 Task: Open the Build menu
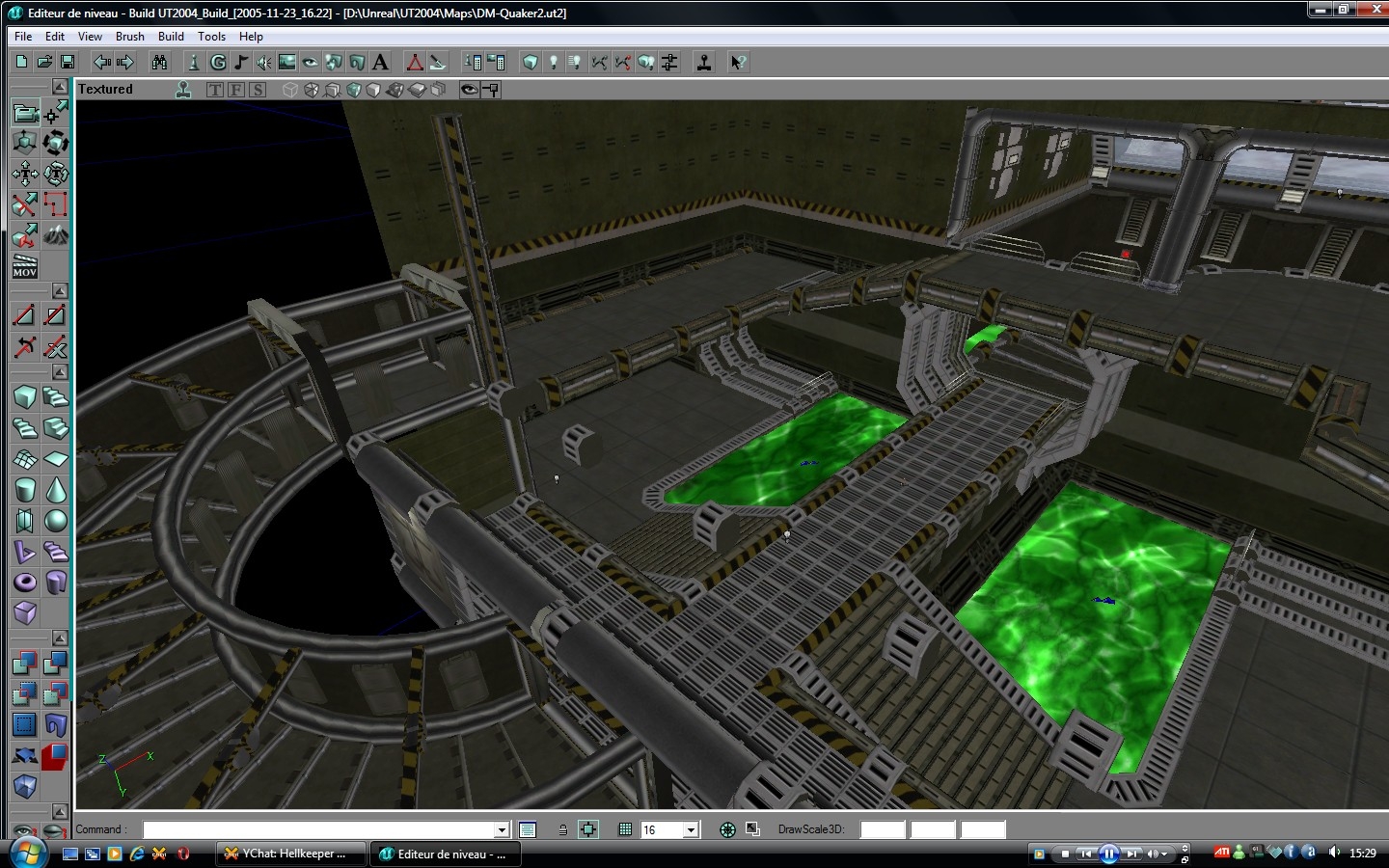(x=171, y=37)
